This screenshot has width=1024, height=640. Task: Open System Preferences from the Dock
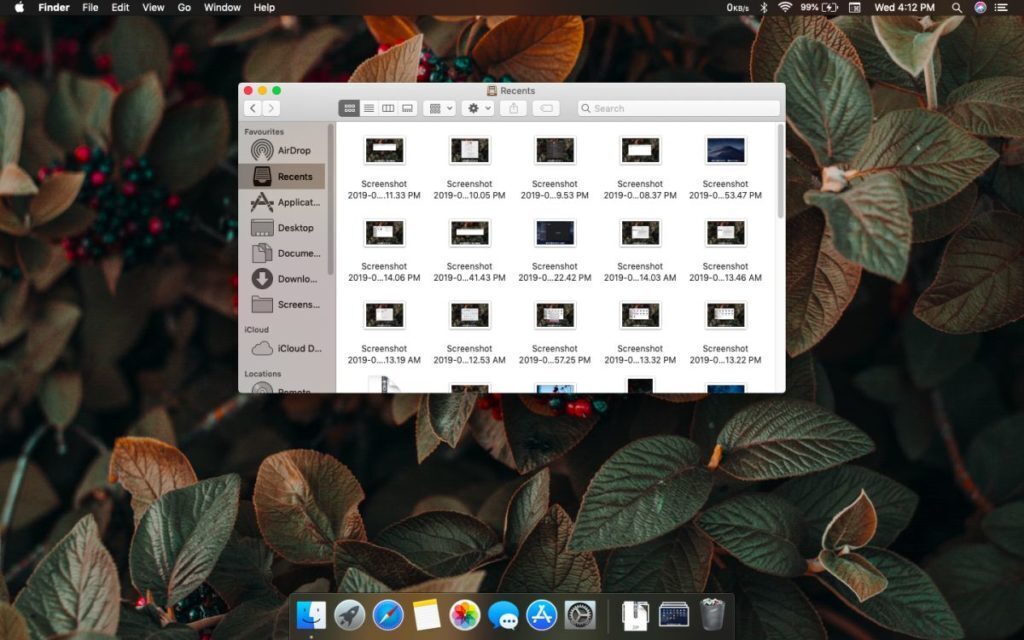[x=580, y=615]
